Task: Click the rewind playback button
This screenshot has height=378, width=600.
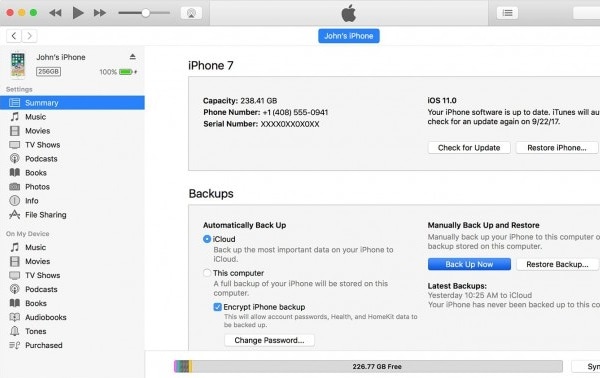Action: click(x=55, y=13)
